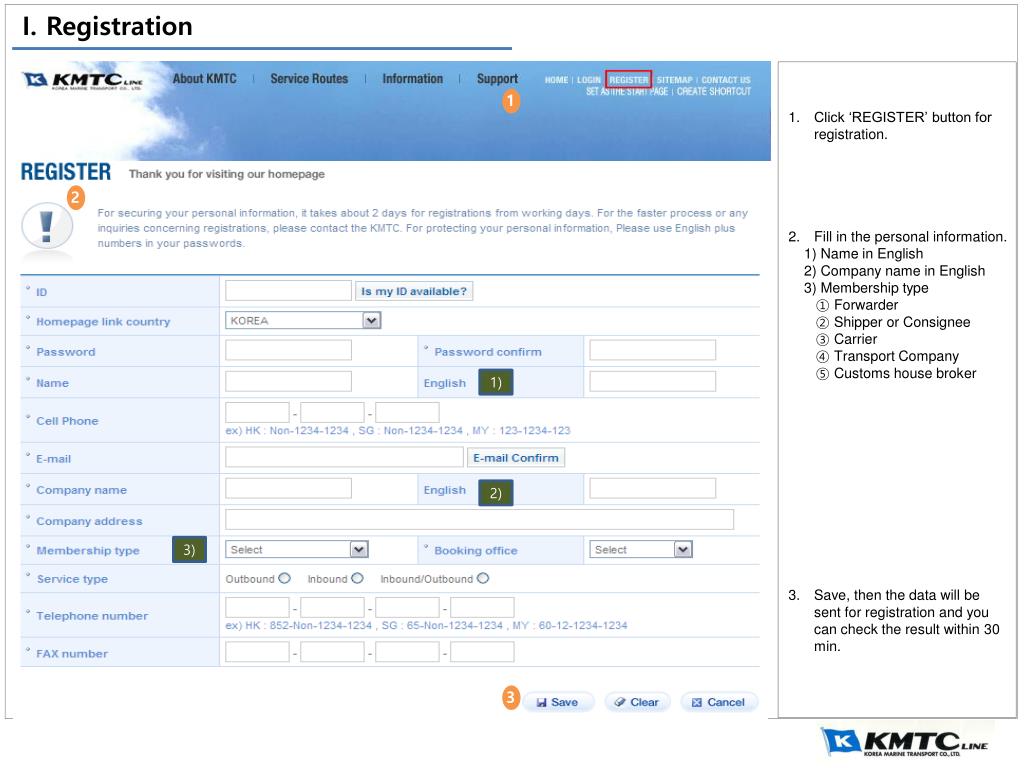Click the HOME link in header
This screenshot has height=768, width=1024.
point(556,80)
